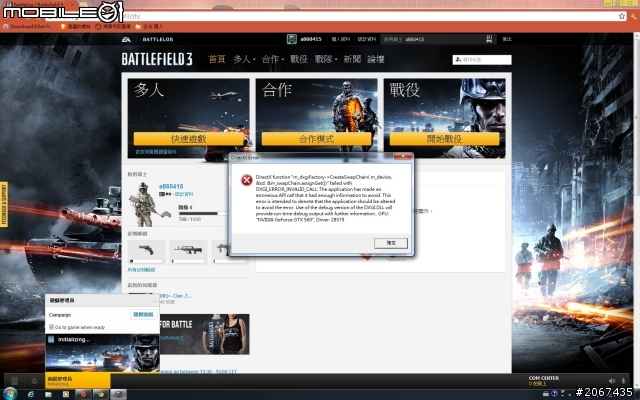Click the Battlelog bottom bar calendar icon

click(14, 381)
